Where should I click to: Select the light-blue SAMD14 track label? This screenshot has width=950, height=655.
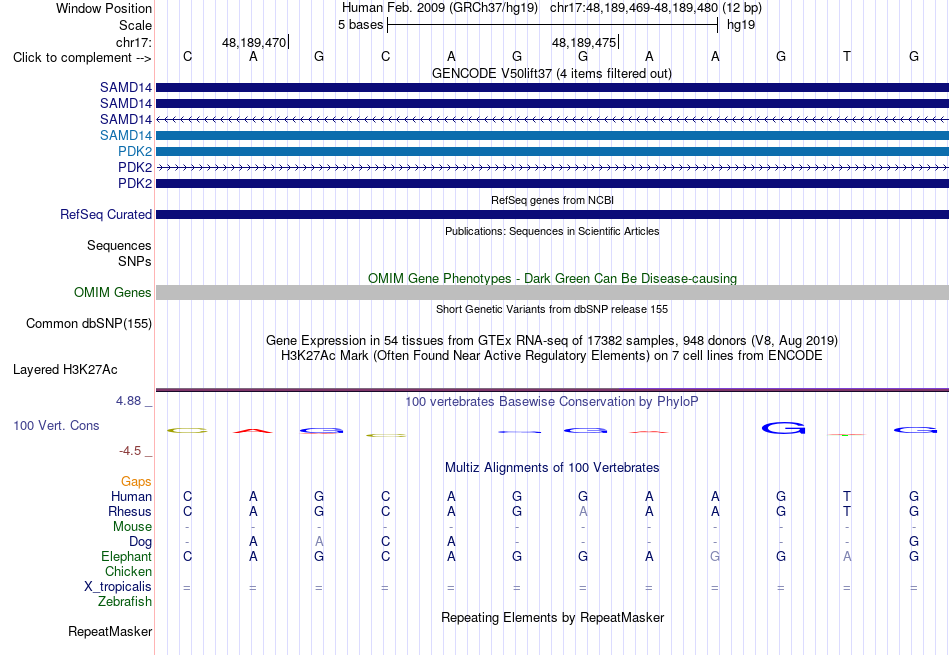click(126, 135)
